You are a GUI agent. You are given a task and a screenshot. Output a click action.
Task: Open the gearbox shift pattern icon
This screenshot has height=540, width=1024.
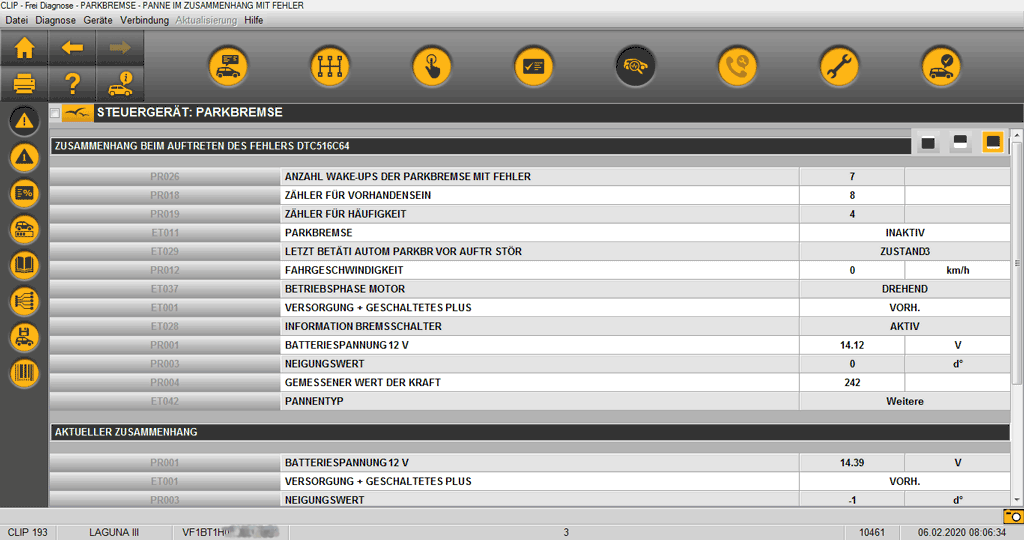[x=329, y=67]
